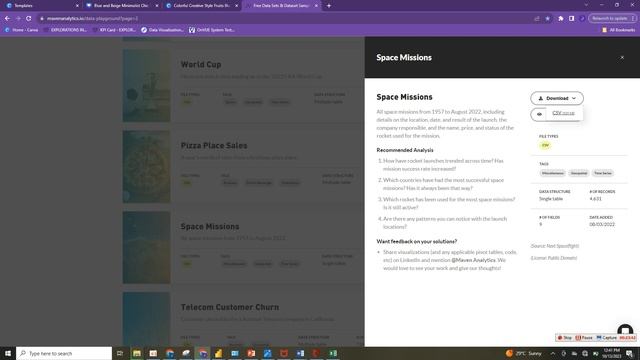This screenshot has width=640, height=360.
Task: Select the CSV download option
Action: tap(563, 113)
